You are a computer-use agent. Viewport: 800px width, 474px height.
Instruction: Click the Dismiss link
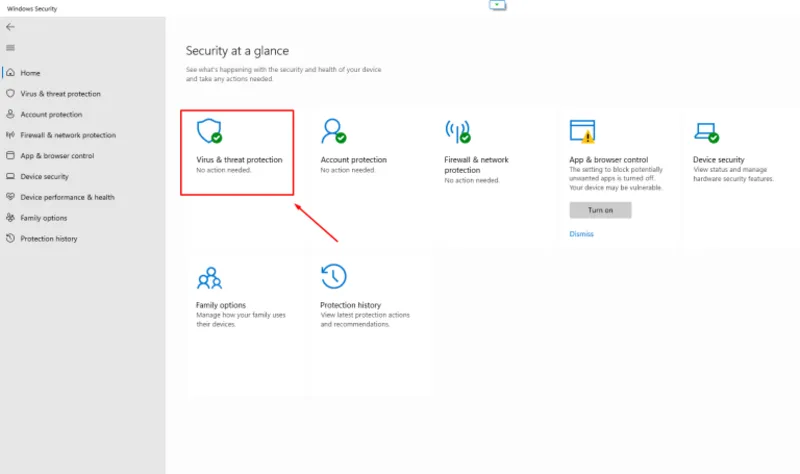581,234
